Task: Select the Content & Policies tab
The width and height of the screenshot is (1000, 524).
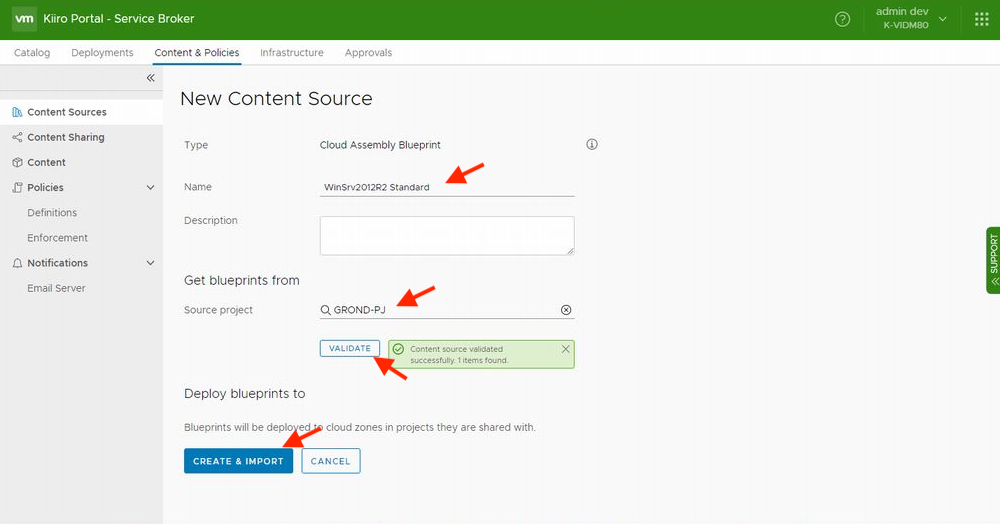Action: click(197, 53)
